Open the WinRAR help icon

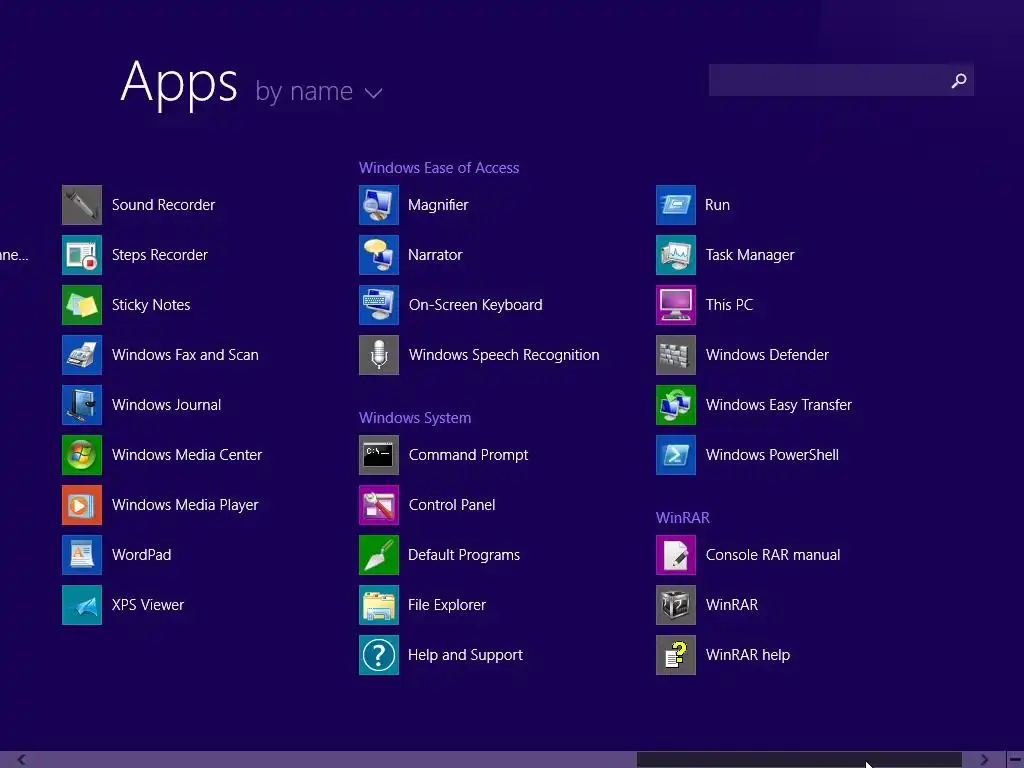(x=676, y=655)
